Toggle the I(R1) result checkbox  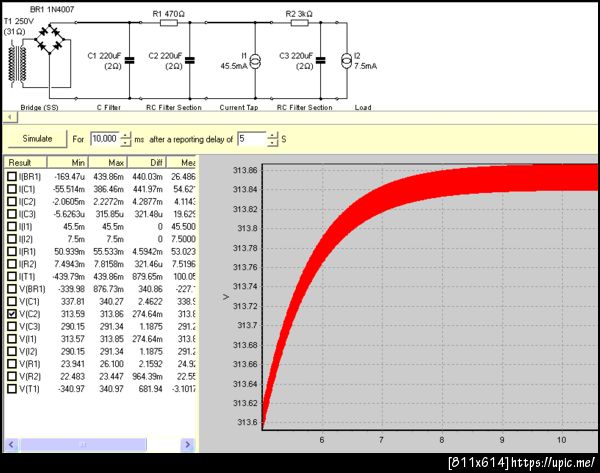(x=12, y=251)
